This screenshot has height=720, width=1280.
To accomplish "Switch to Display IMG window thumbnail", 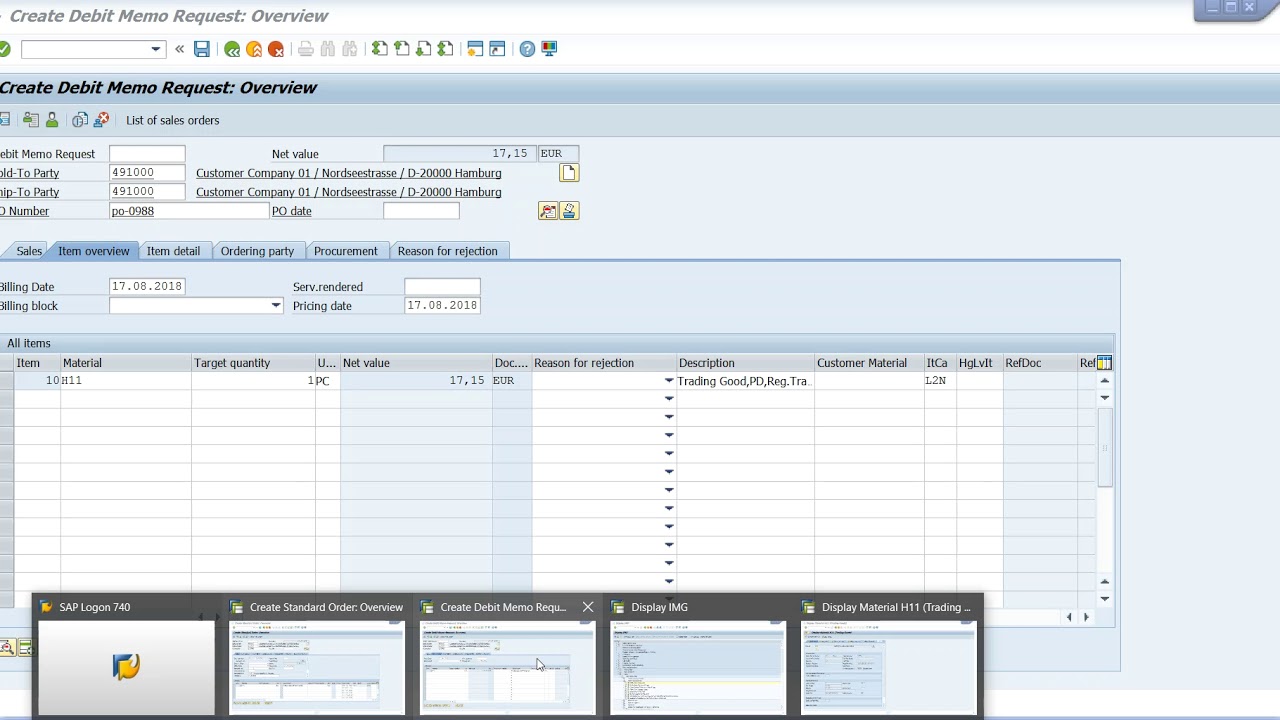I will click(x=698, y=656).
